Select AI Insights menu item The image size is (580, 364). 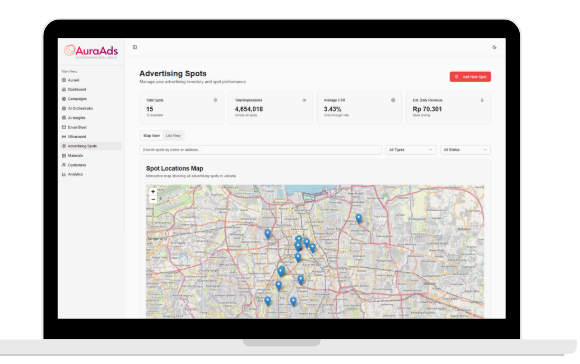(x=91, y=118)
